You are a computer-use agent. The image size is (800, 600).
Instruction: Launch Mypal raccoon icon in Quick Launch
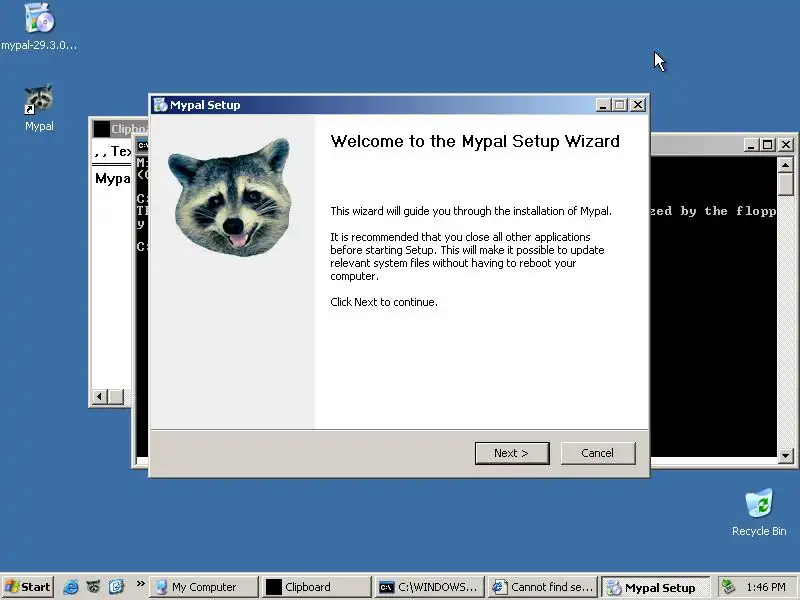[x=93, y=587]
